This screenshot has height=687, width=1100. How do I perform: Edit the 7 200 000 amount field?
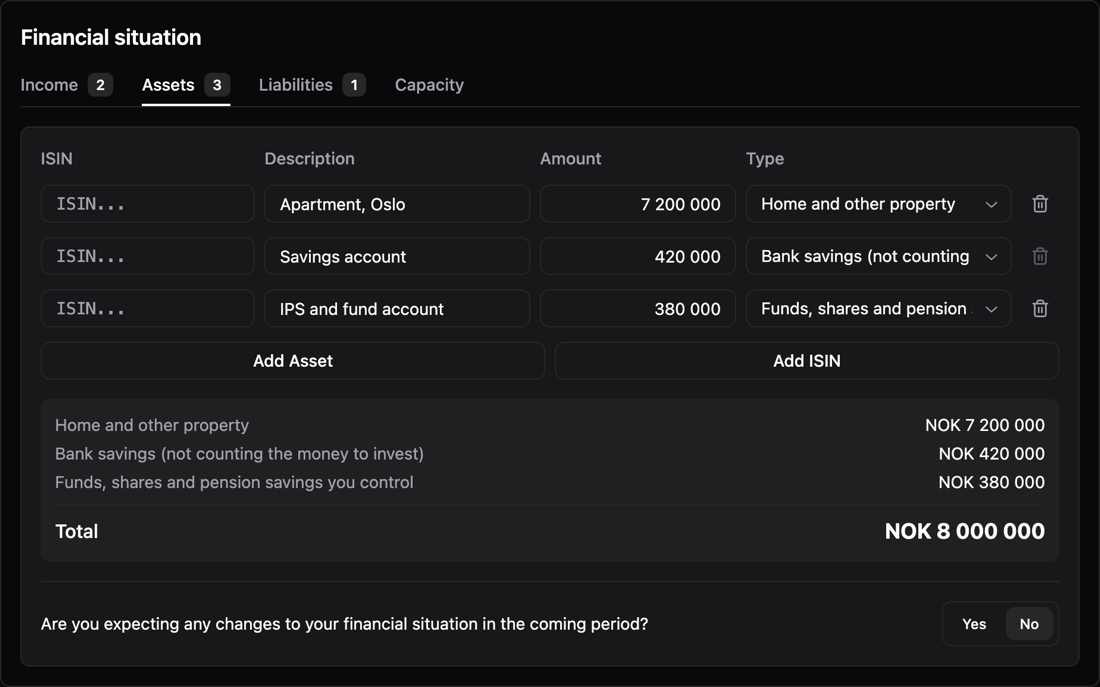click(x=638, y=204)
